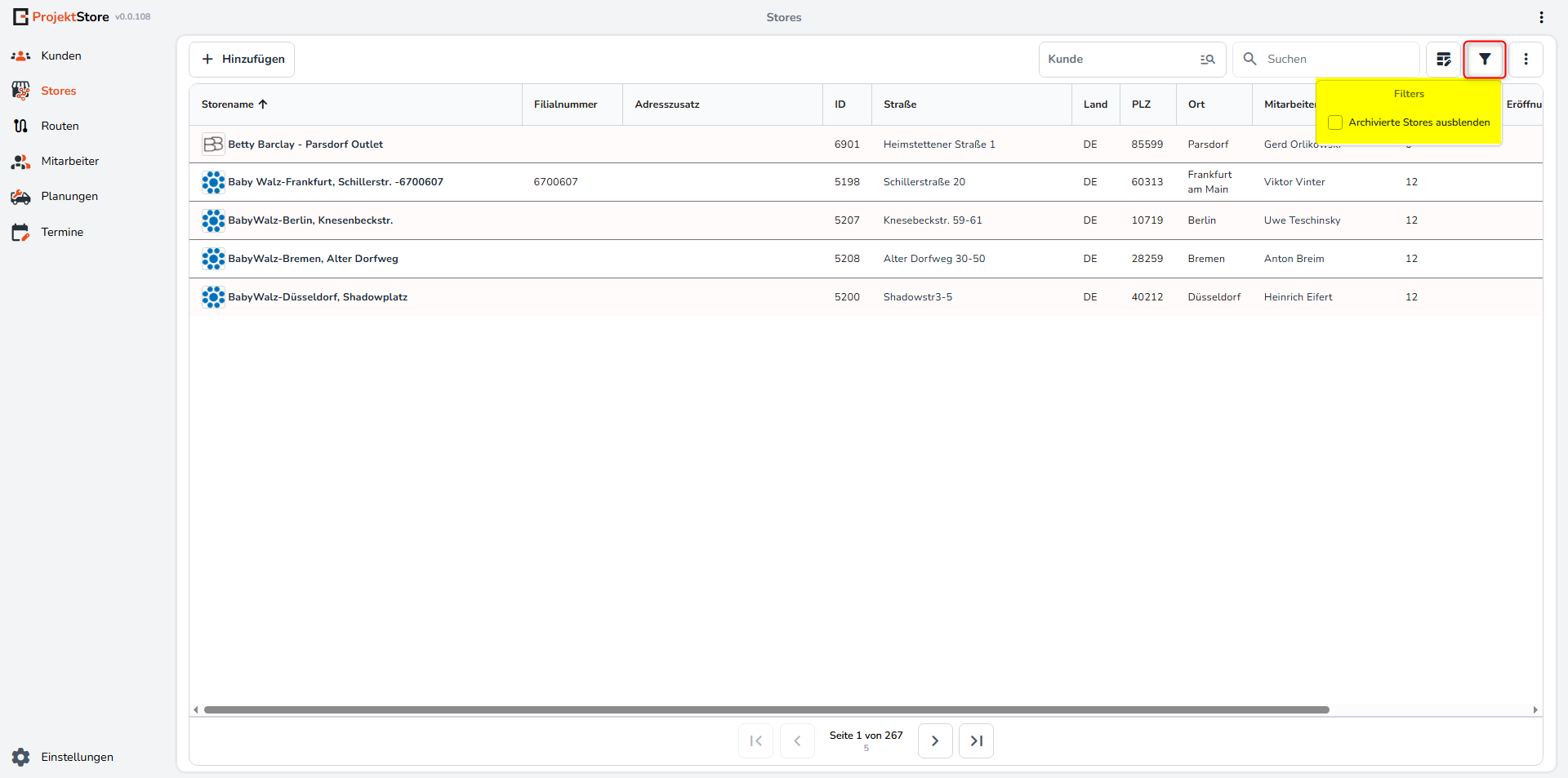This screenshot has height=778, width=1568.
Task: Select BabyWalz-Bremen, Alter Dorfweg name
Action: [x=313, y=259]
